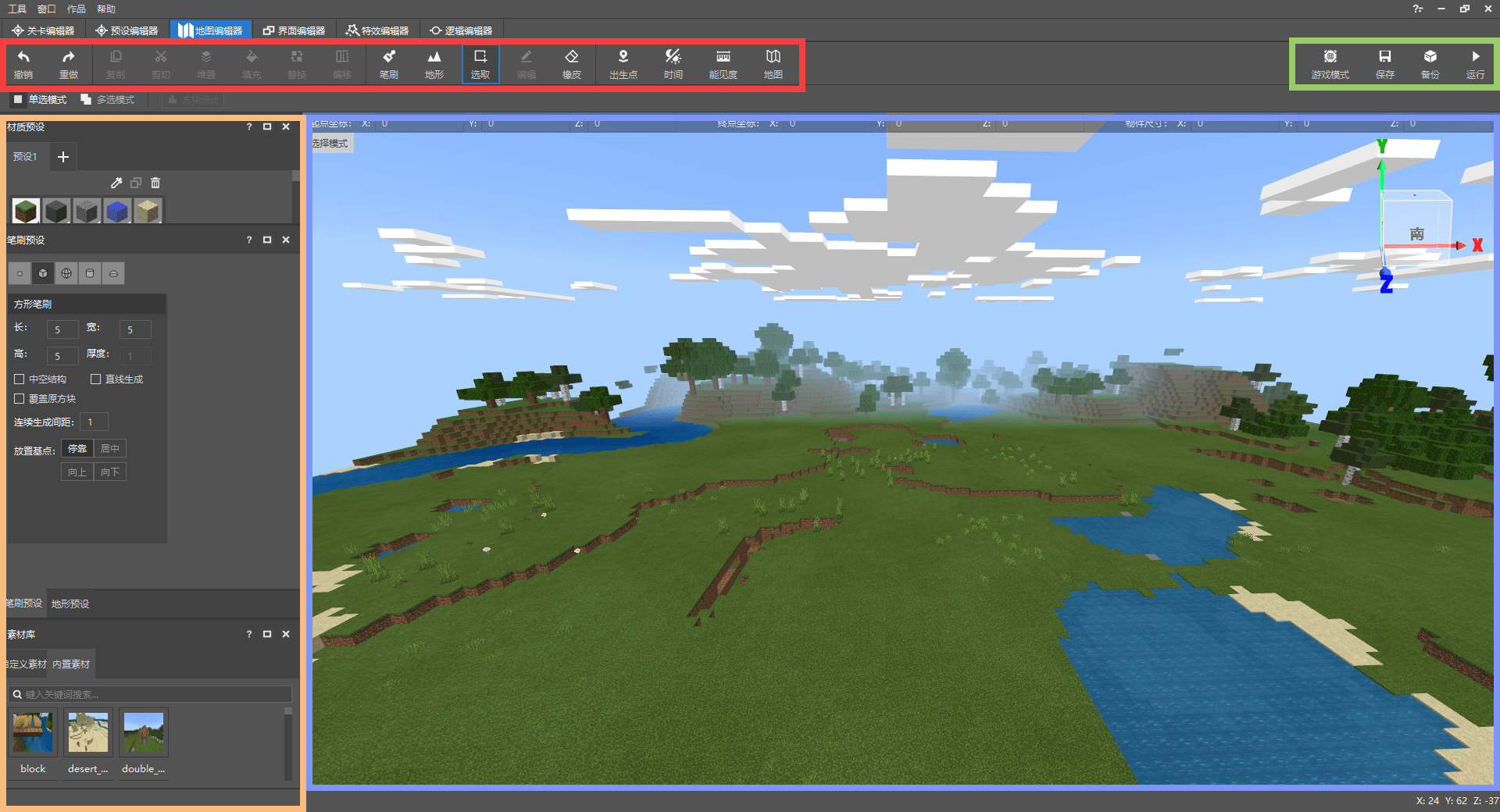This screenshot has width=1500, height=812.
Task: Click the 复制 copy tool icon
Action: (x=116, y=57)
